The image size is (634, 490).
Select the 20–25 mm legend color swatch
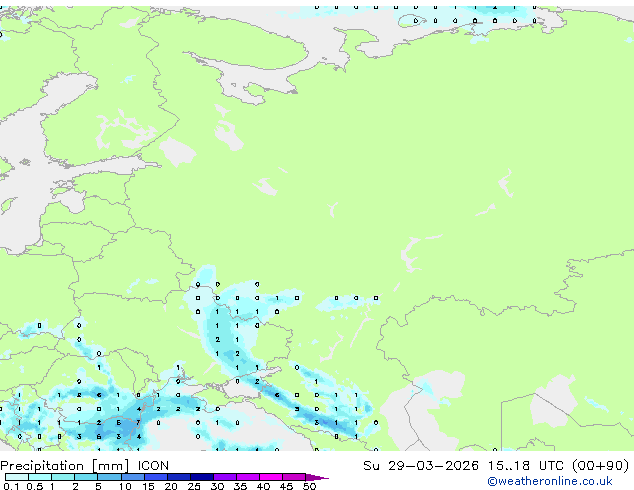click(179, 477)
